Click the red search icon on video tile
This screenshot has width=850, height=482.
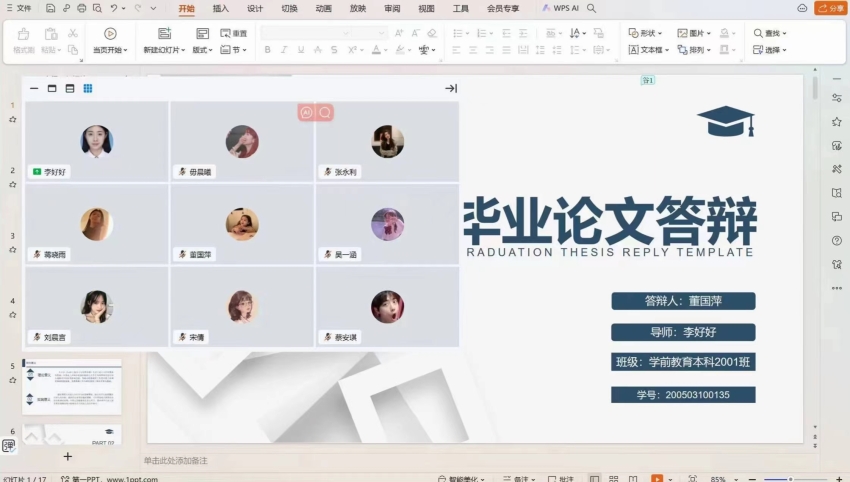325,112
